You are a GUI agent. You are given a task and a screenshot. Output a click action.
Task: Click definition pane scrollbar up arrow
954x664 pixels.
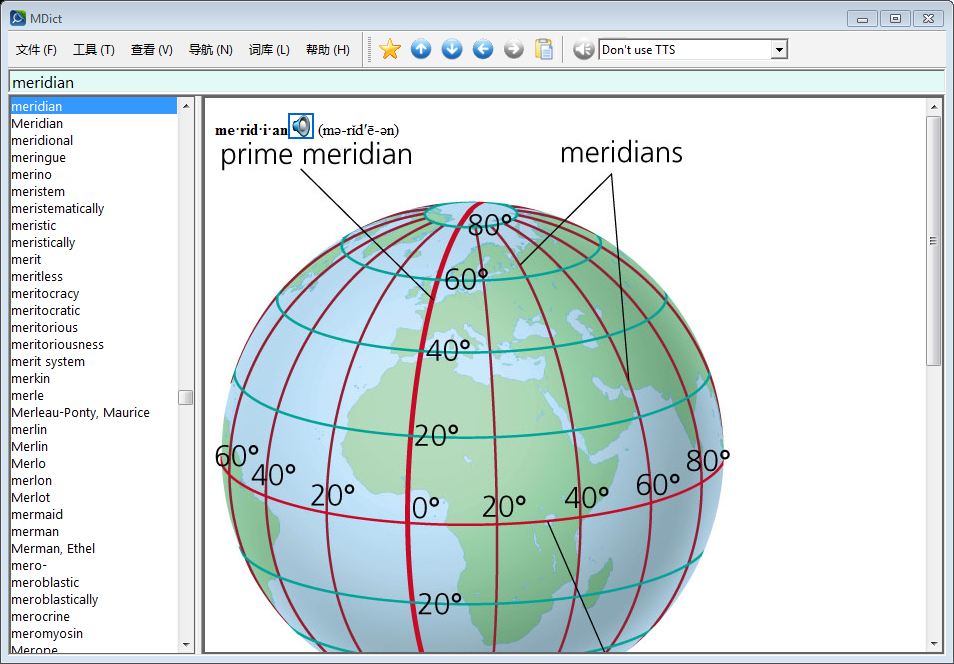coord(934,106)
